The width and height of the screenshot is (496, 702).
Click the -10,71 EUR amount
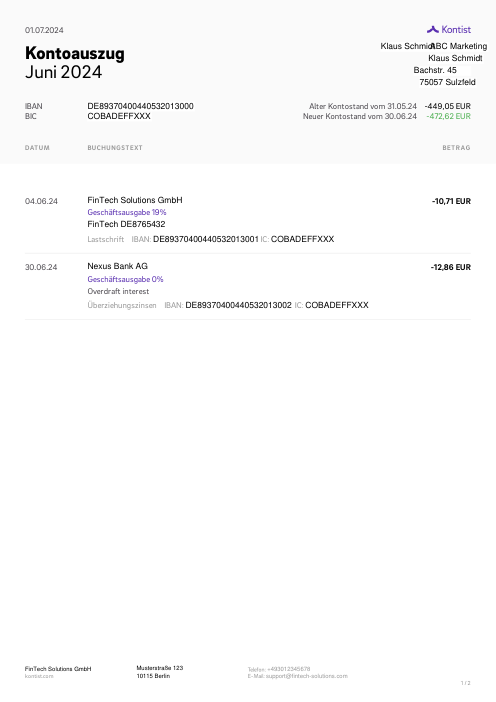pos(451,201)
